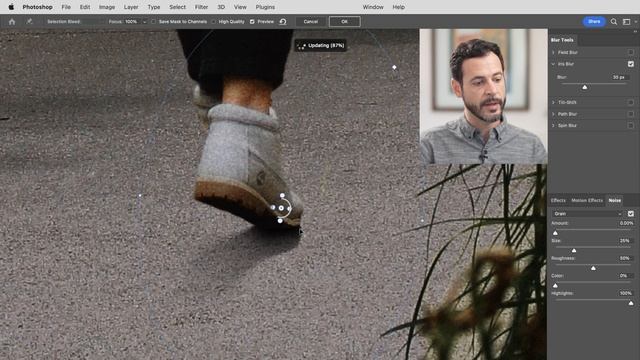The image size is (640, 360).
Task: Open the Search magnifier icon
Action: (x=614, y=22)
